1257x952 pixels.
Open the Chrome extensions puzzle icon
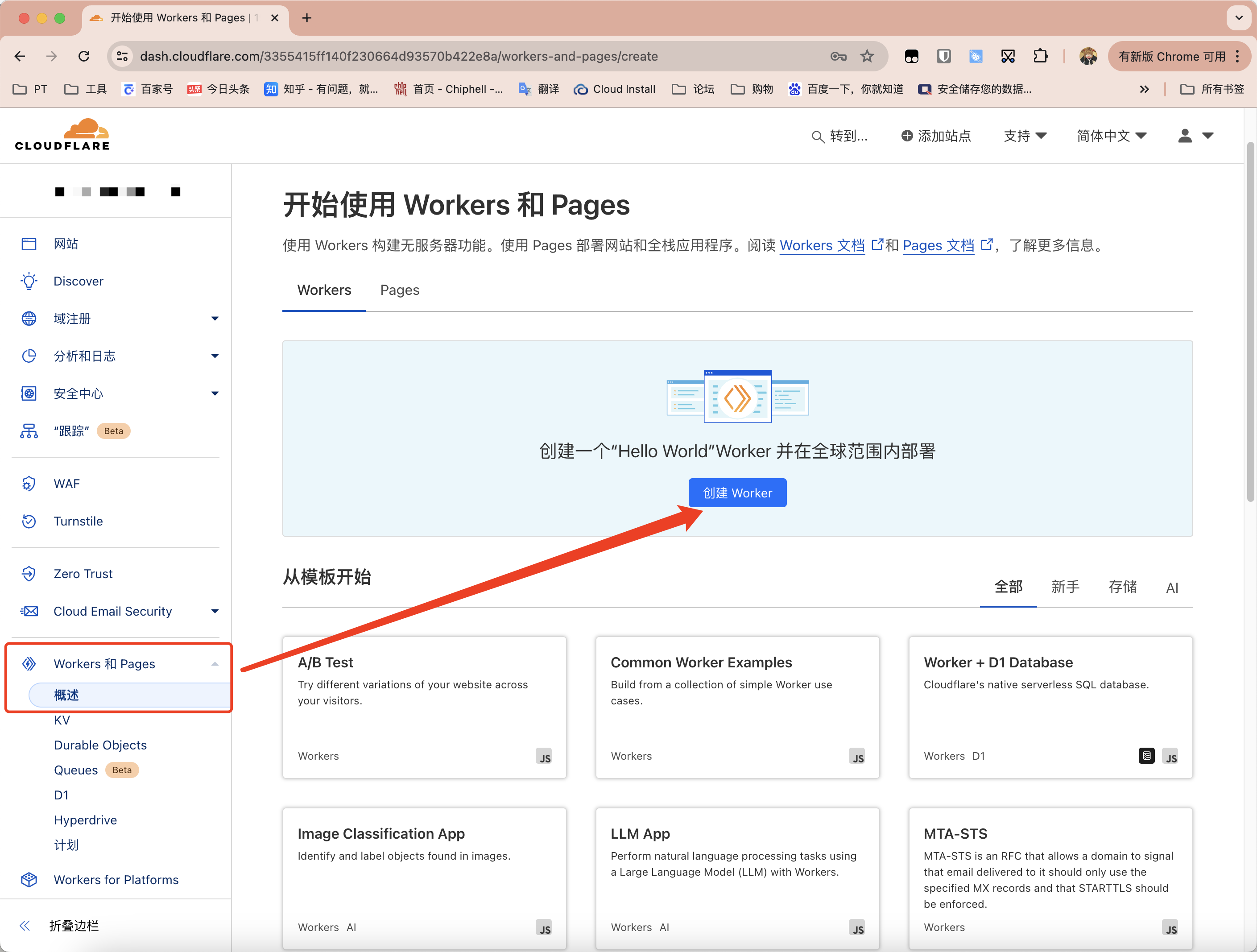point(1041,56)
